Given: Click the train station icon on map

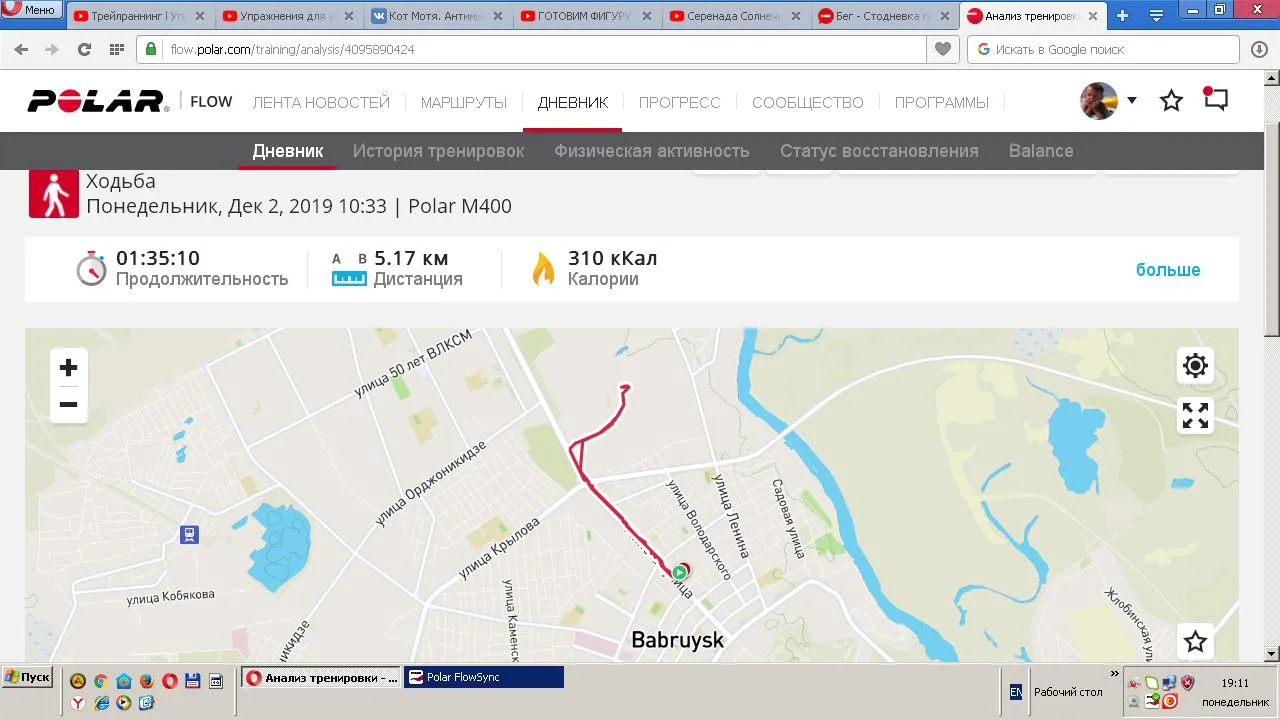Looking at the screenshot, I should point(189,535).
